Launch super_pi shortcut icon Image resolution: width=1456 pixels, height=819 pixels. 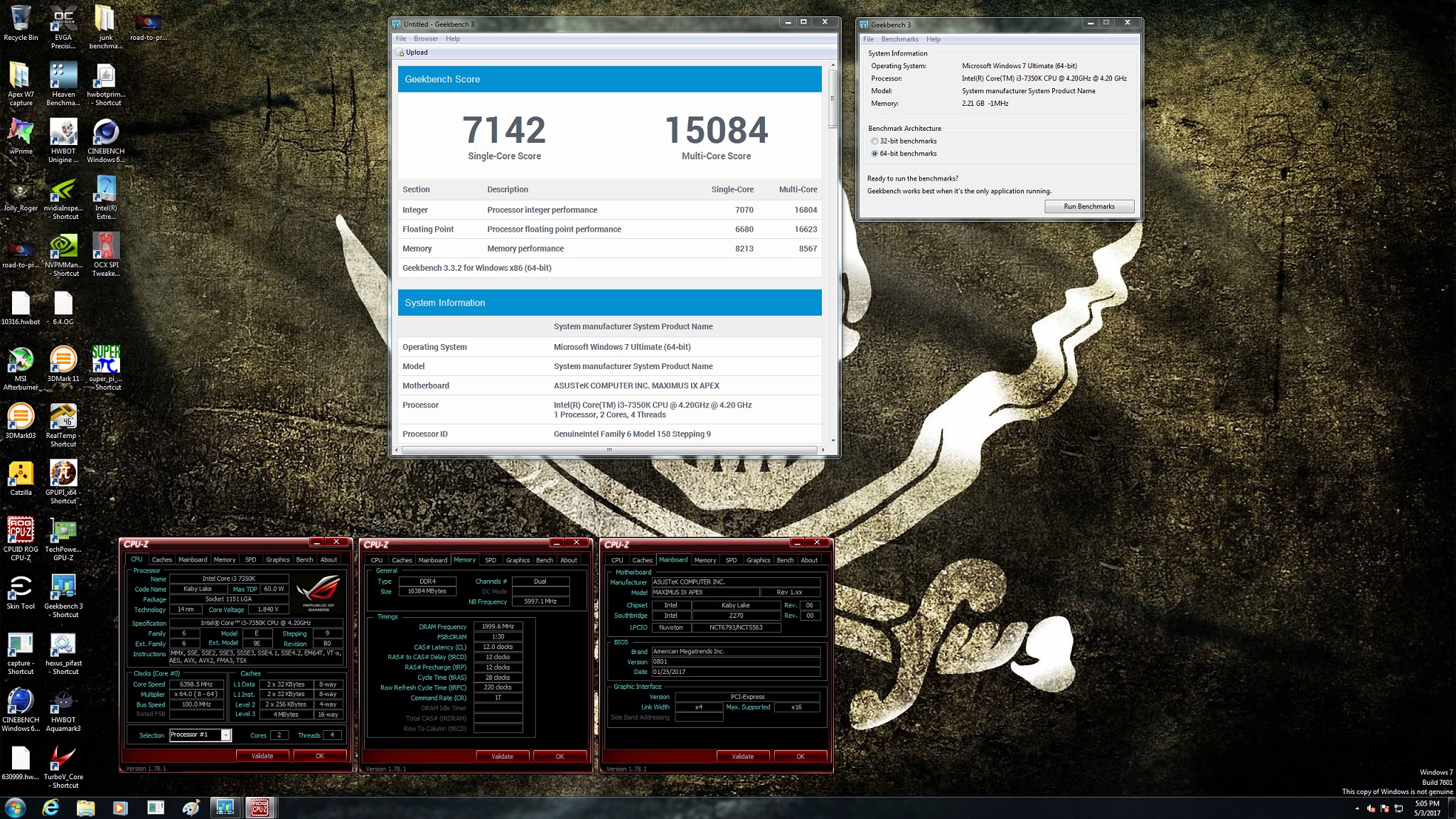point(106,368)
